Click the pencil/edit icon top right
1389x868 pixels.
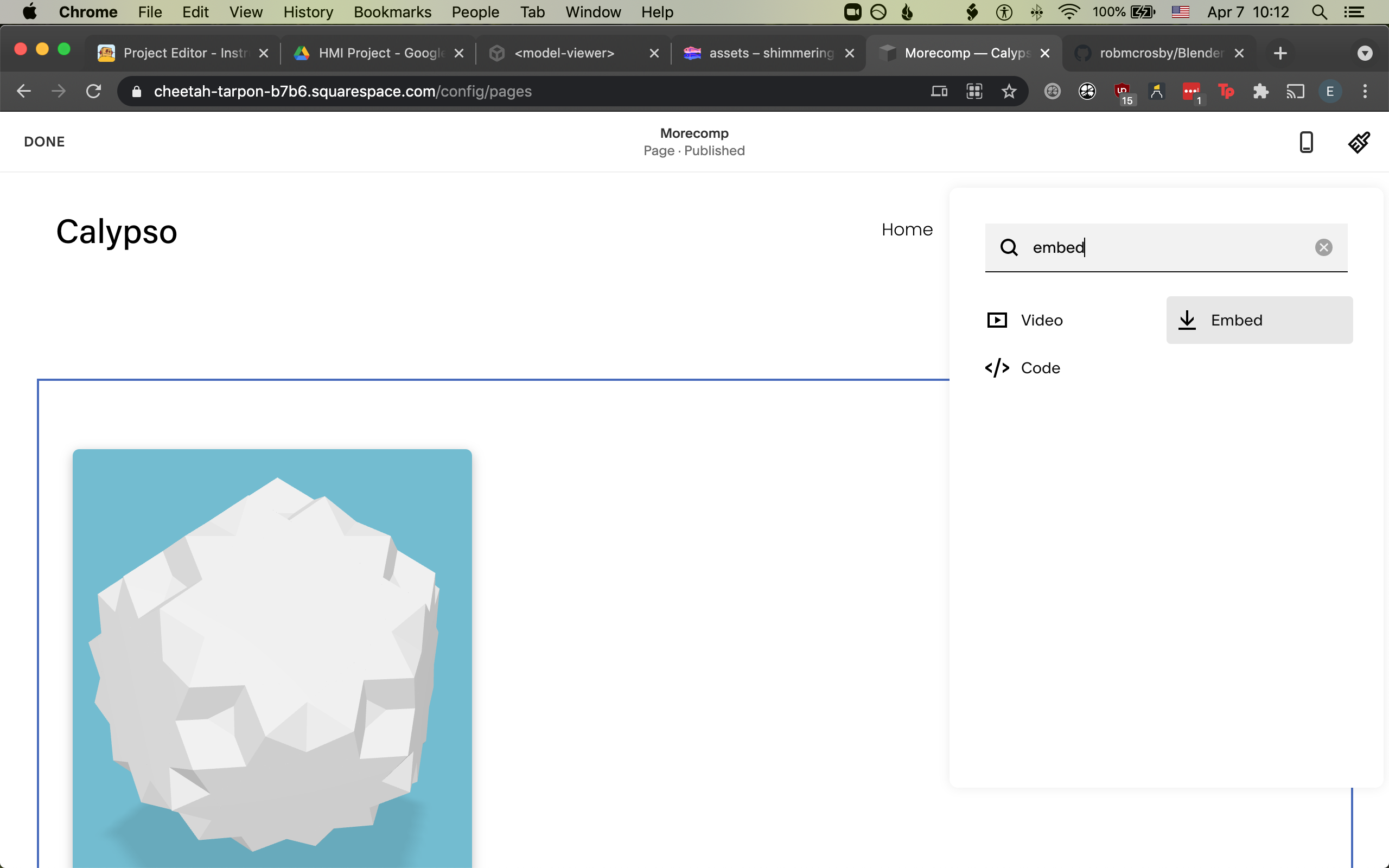1359,141
